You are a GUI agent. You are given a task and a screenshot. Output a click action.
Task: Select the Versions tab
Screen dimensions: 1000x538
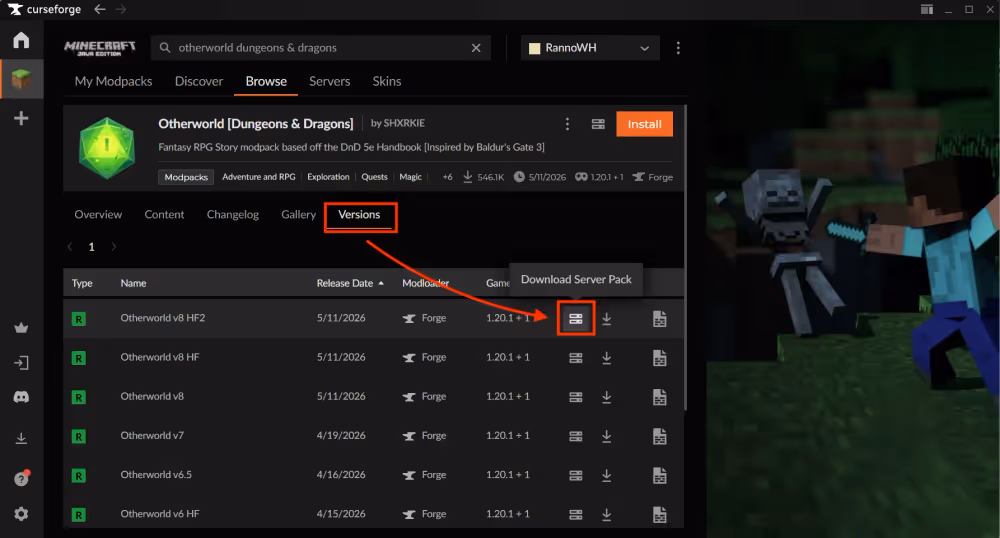click(x=359, y=215)
